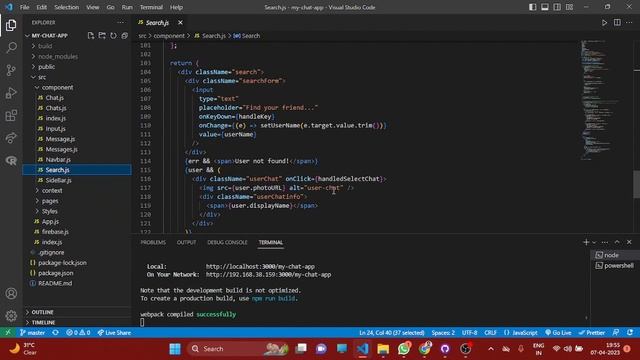Open the Manage gear icon
Viewport: 640px width, 360px height.
(x=11, y=316)
